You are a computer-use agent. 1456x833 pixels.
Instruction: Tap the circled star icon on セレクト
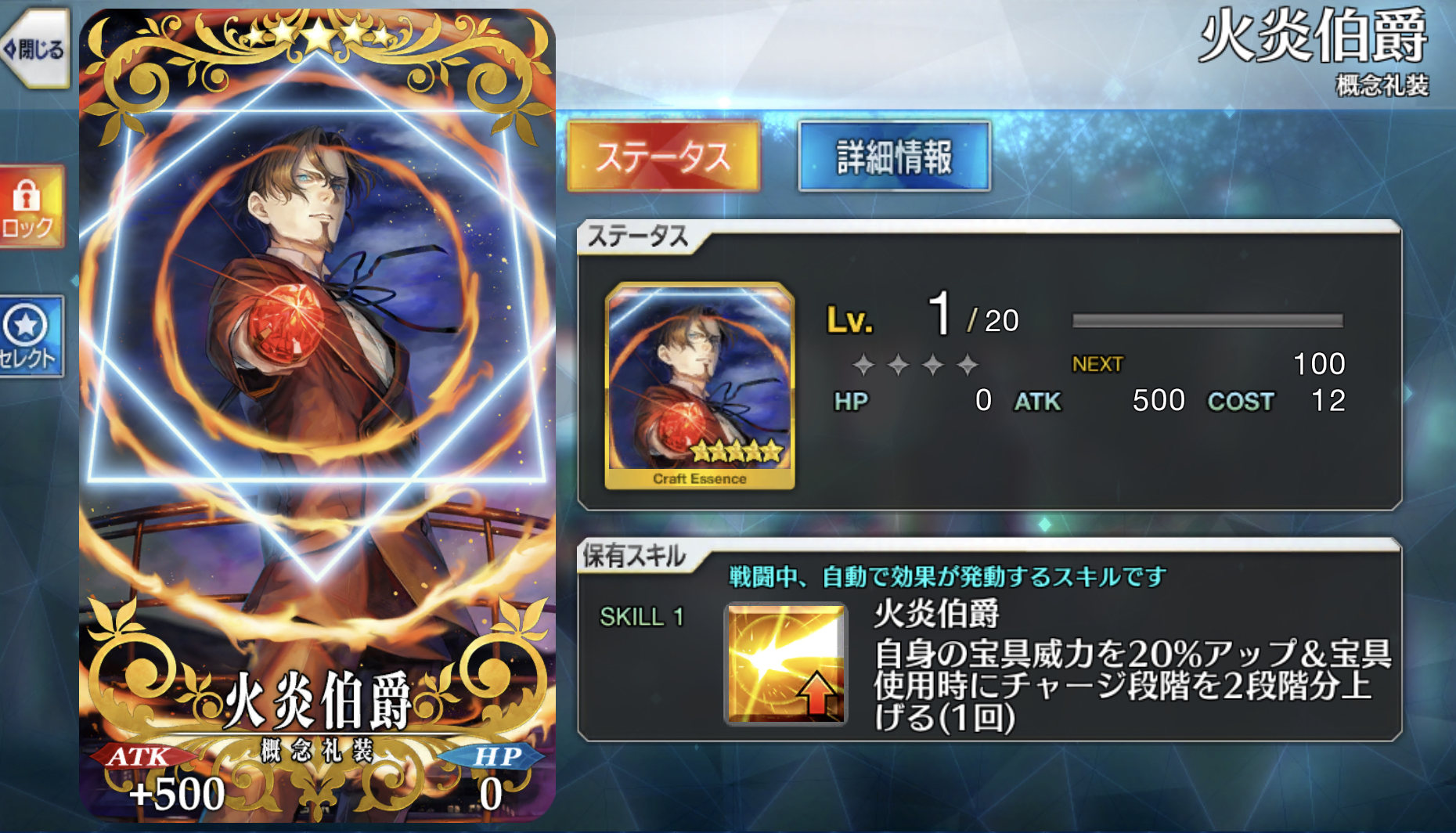25,324
